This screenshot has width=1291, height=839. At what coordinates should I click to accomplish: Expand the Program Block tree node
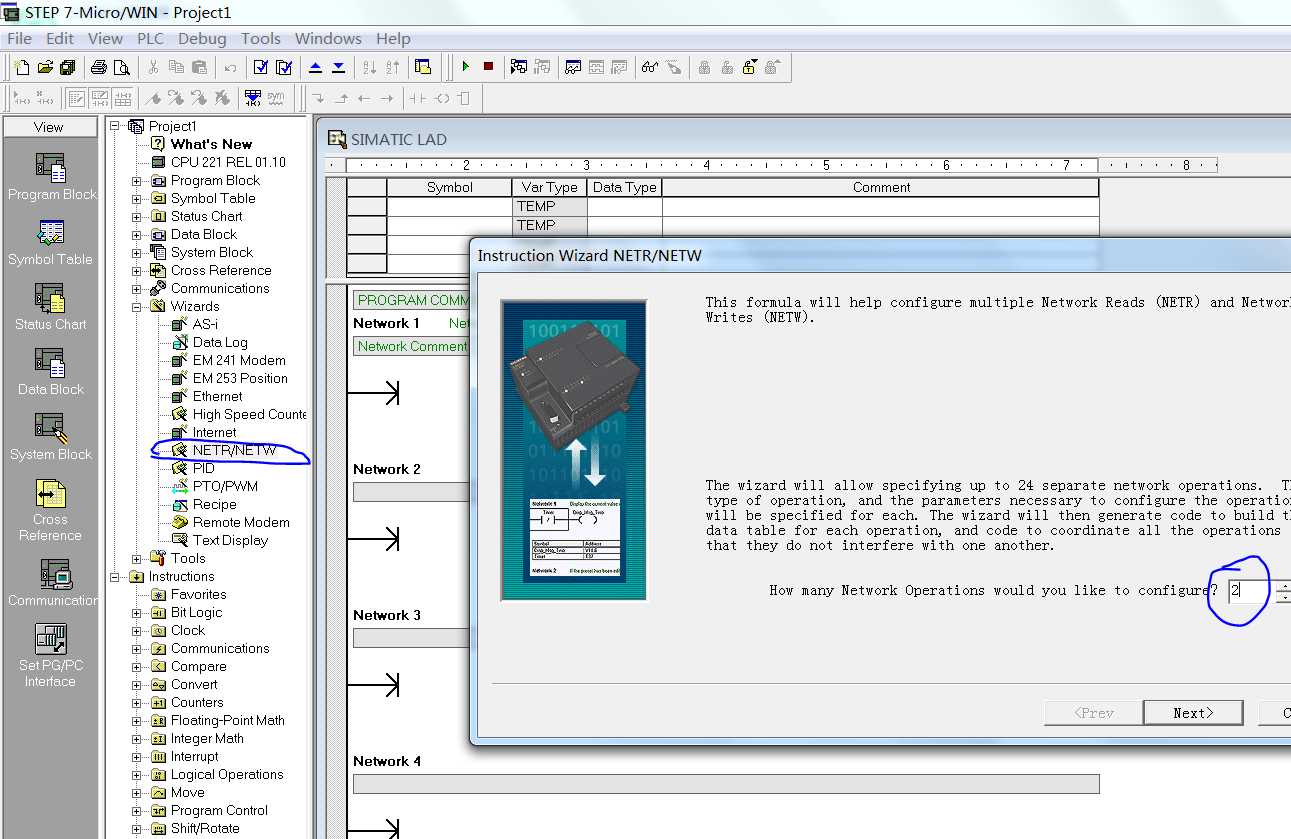(137, 181)
